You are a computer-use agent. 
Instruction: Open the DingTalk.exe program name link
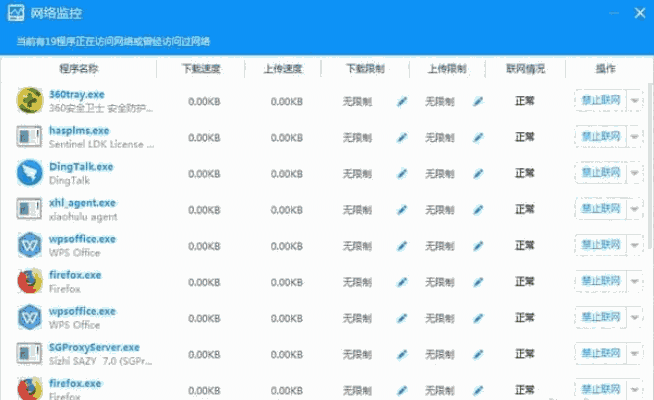pyautogui.click(x=81, y=167)
